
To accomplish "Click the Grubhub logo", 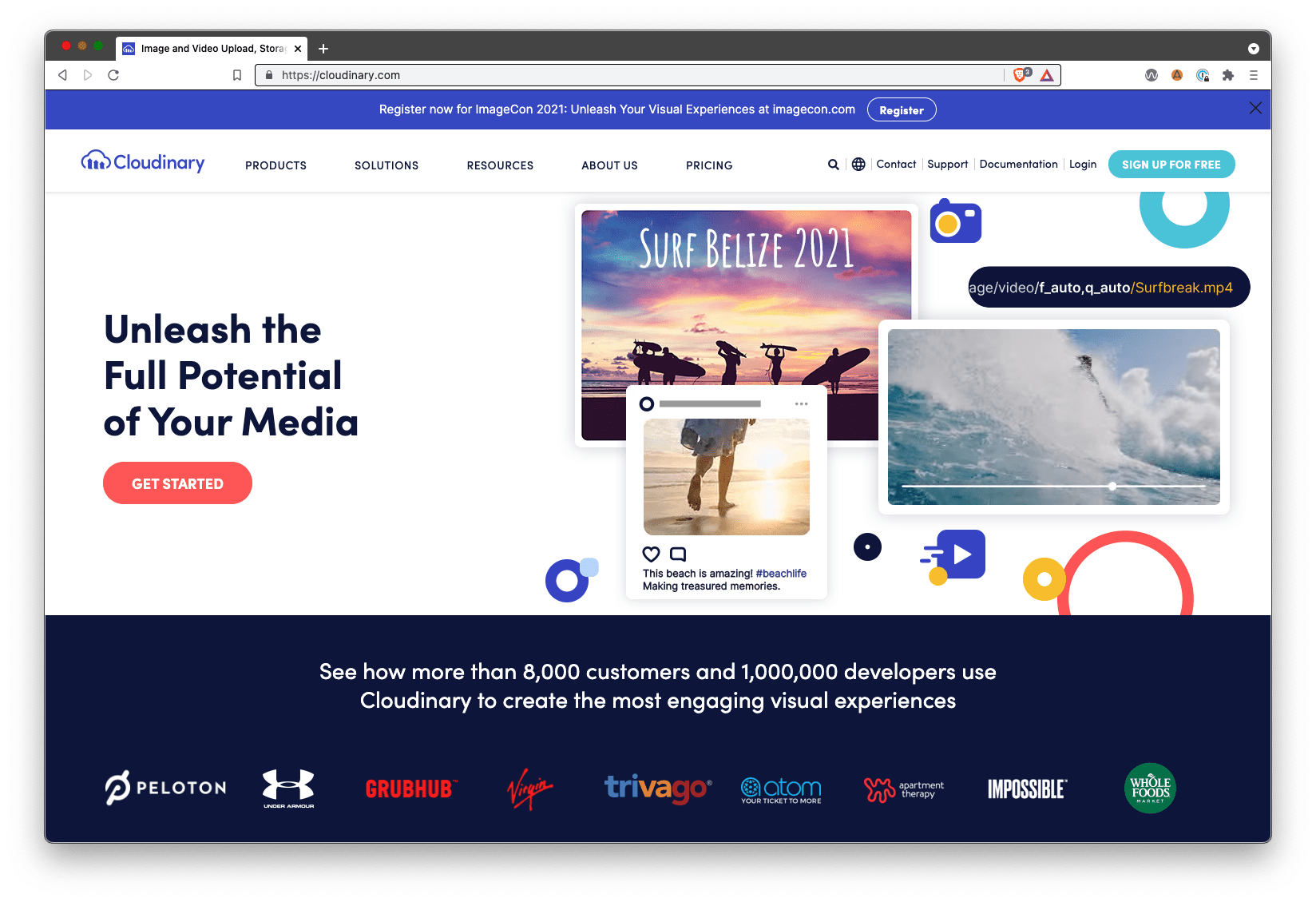I will coord(410,789).
